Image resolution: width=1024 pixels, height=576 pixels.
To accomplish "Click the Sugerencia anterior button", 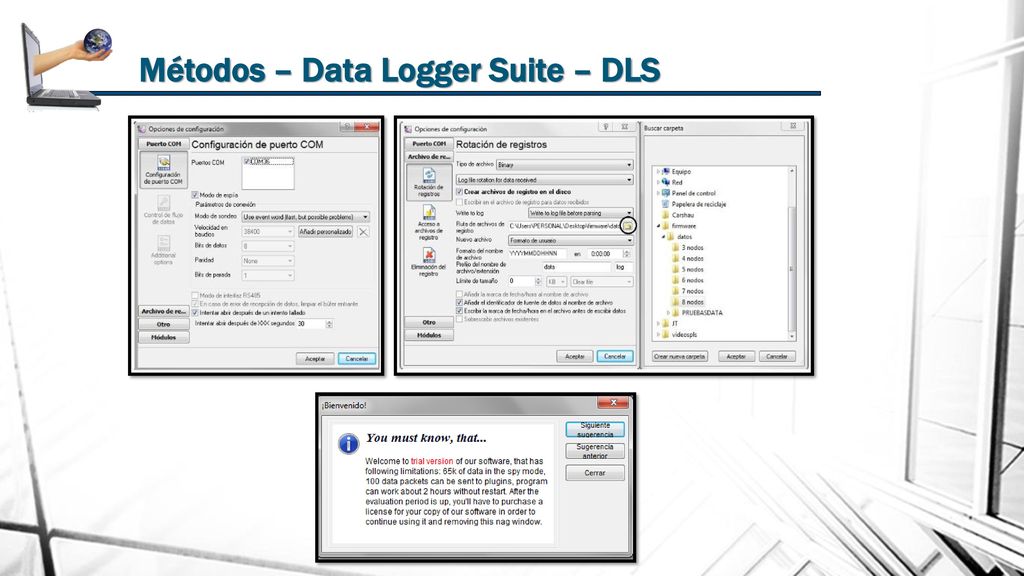I will 595,451.
